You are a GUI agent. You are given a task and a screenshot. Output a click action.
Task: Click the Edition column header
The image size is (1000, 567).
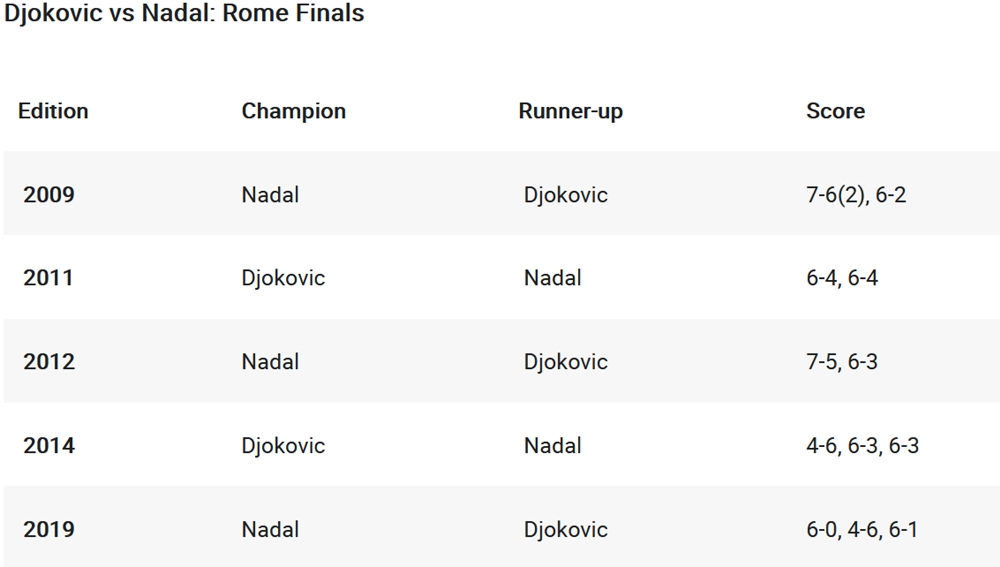pos(53,111)
